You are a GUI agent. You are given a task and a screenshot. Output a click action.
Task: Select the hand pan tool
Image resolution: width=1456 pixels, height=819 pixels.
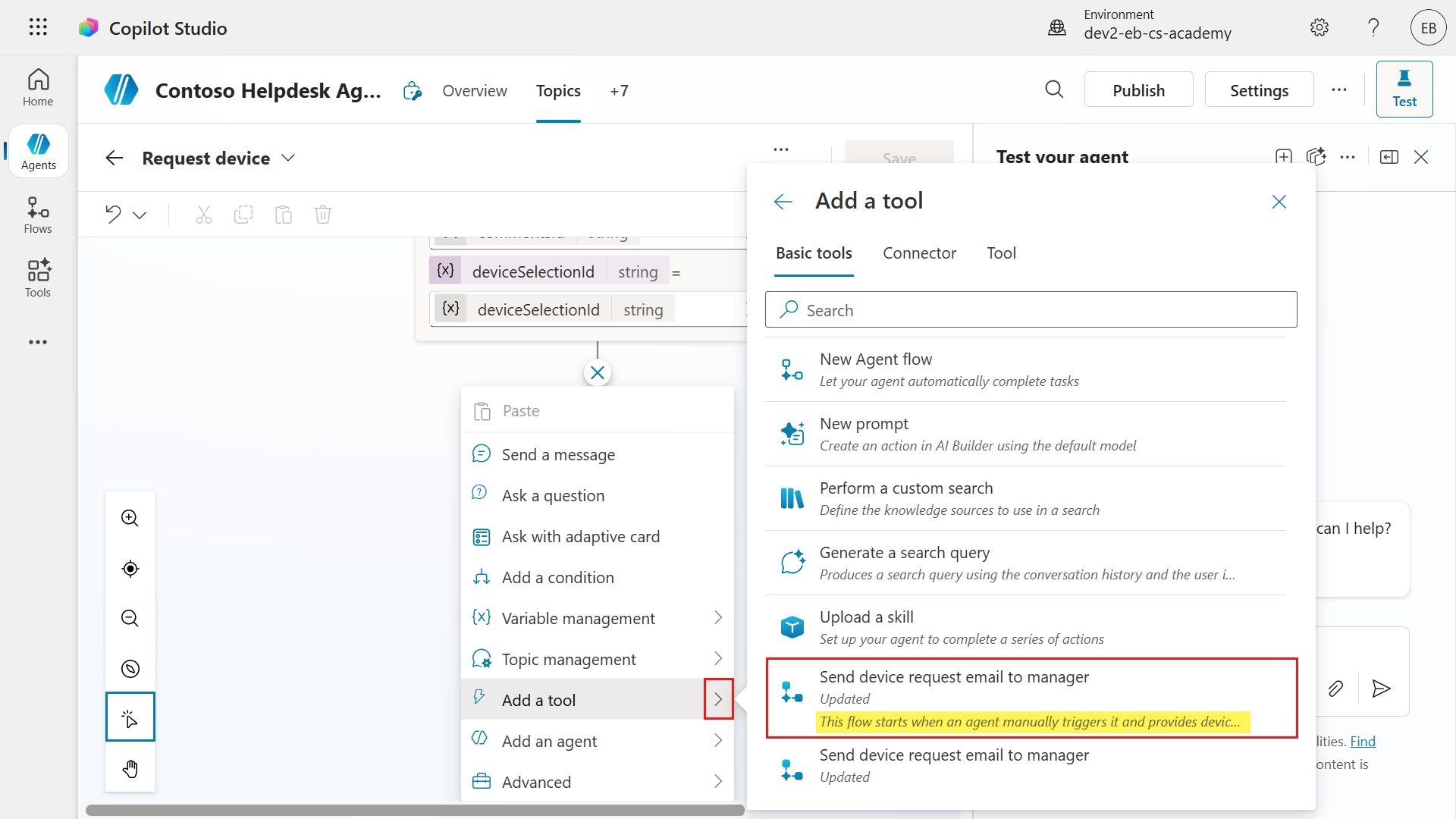tap(130, 769)
